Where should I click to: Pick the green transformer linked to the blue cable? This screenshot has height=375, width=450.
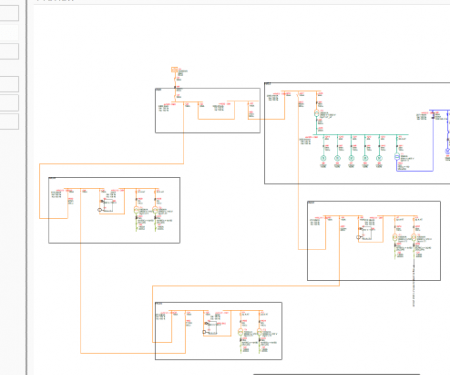click(397, 157)
